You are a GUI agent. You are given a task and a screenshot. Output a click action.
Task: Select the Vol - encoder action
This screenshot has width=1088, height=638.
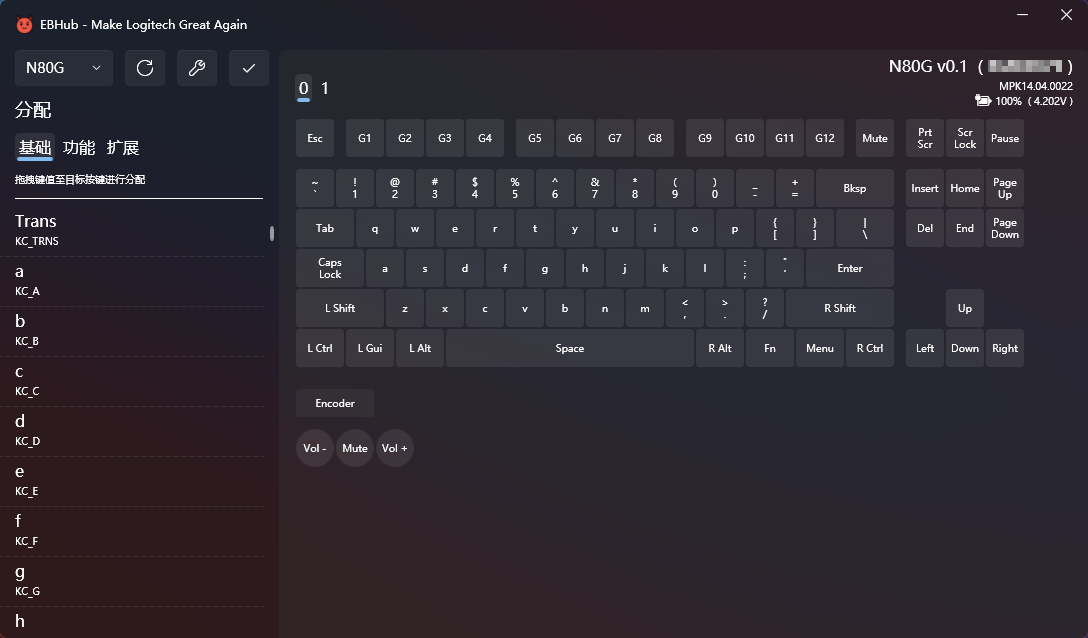tap(315, 448)
